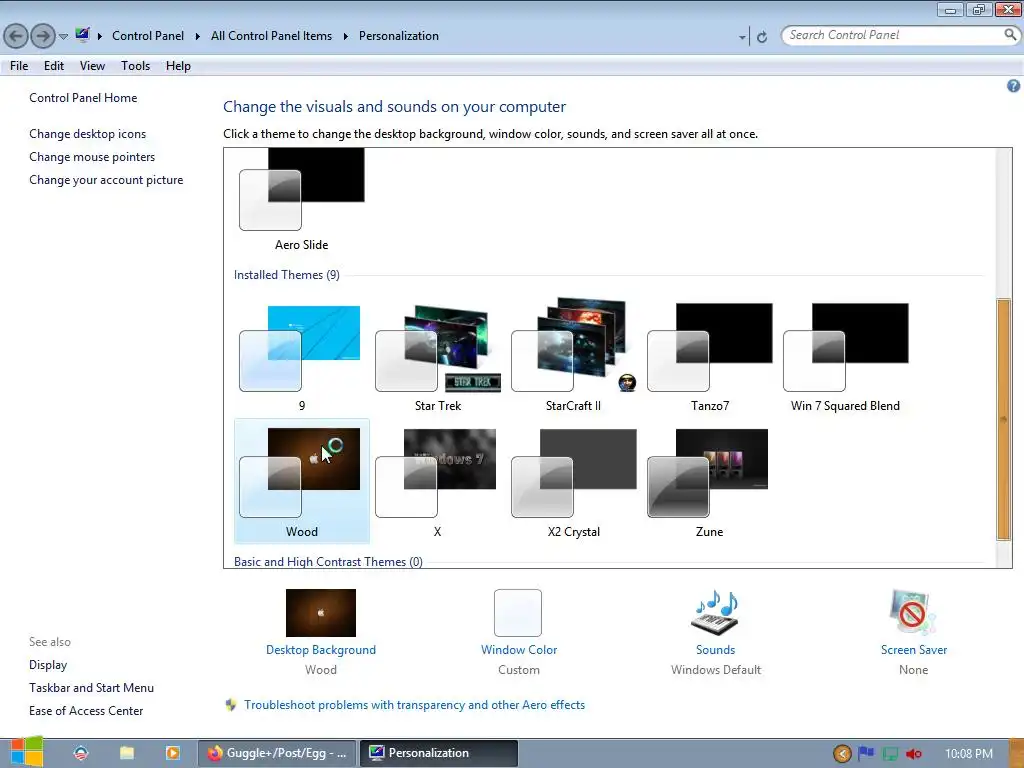1024x768 pixels.
Task: Click the theme list vertical scrollbar thumb
Action: tap(1004, 419)
